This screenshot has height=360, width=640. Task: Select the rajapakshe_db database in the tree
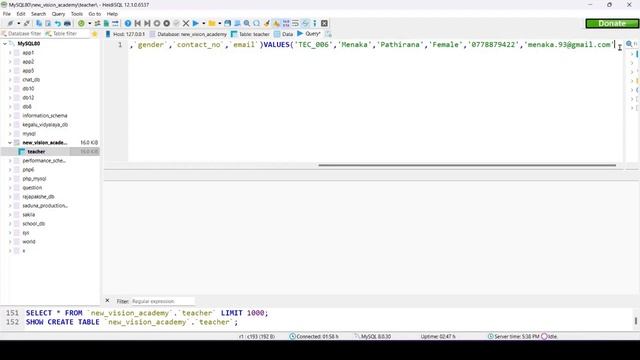(x=38, y=197)
